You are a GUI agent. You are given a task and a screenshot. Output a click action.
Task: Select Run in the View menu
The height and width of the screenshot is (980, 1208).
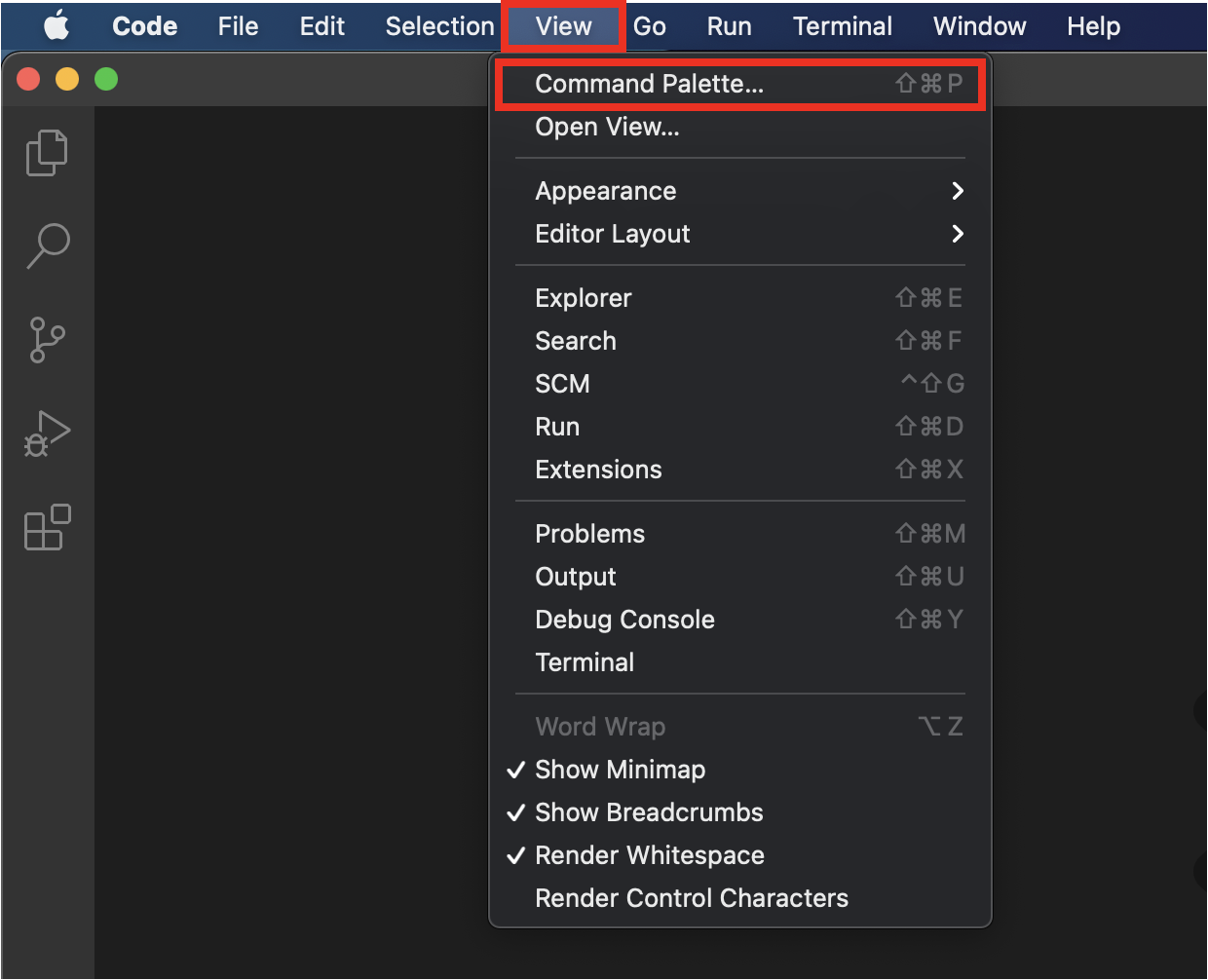pyautogui.click(x=739, y=427)
